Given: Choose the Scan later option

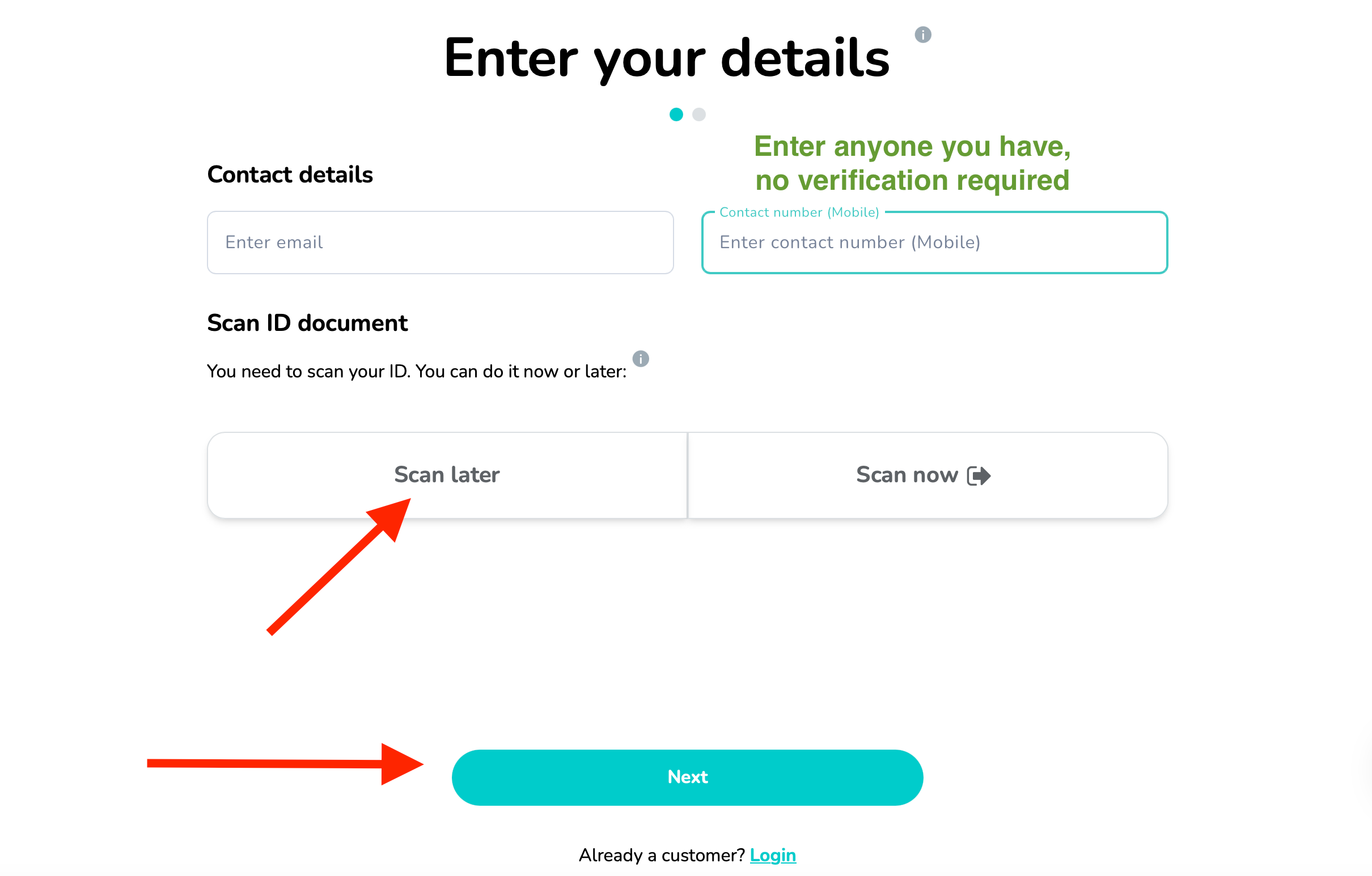Looking at the screenshot, I should (447, 475).
